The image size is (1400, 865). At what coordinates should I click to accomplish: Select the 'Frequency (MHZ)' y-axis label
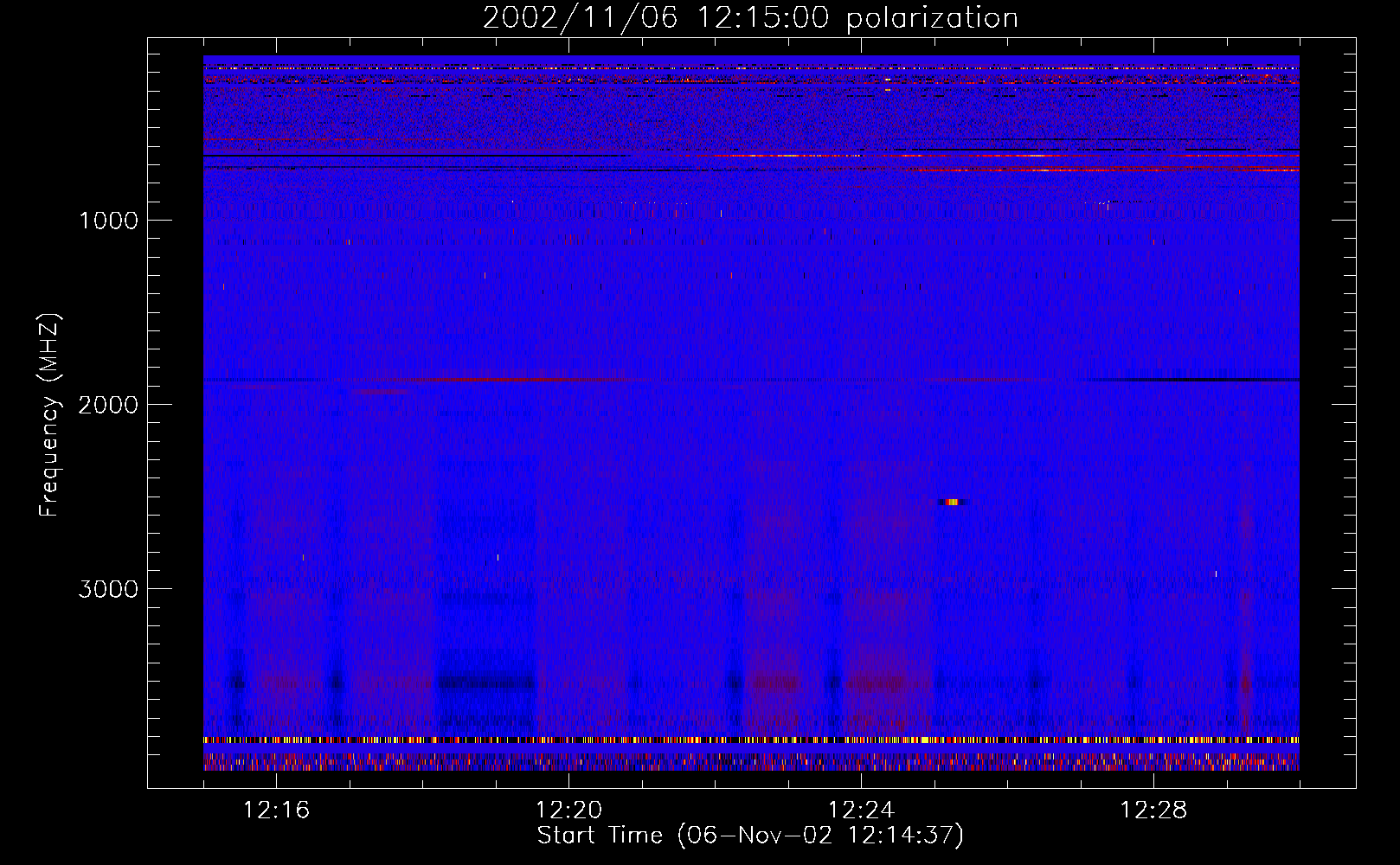pos(50,415)
